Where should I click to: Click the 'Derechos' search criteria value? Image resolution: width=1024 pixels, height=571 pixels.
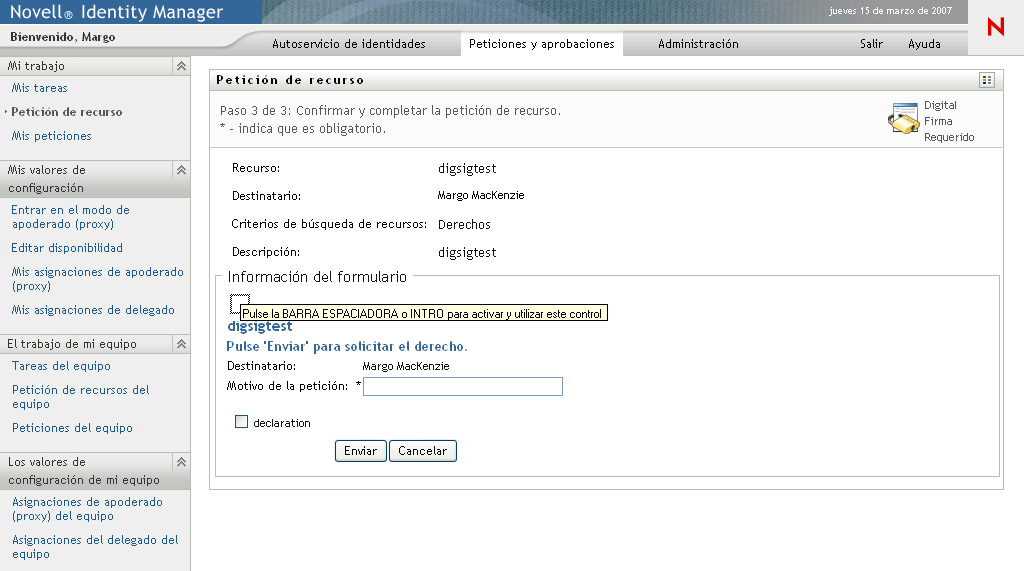click(464, 225)
